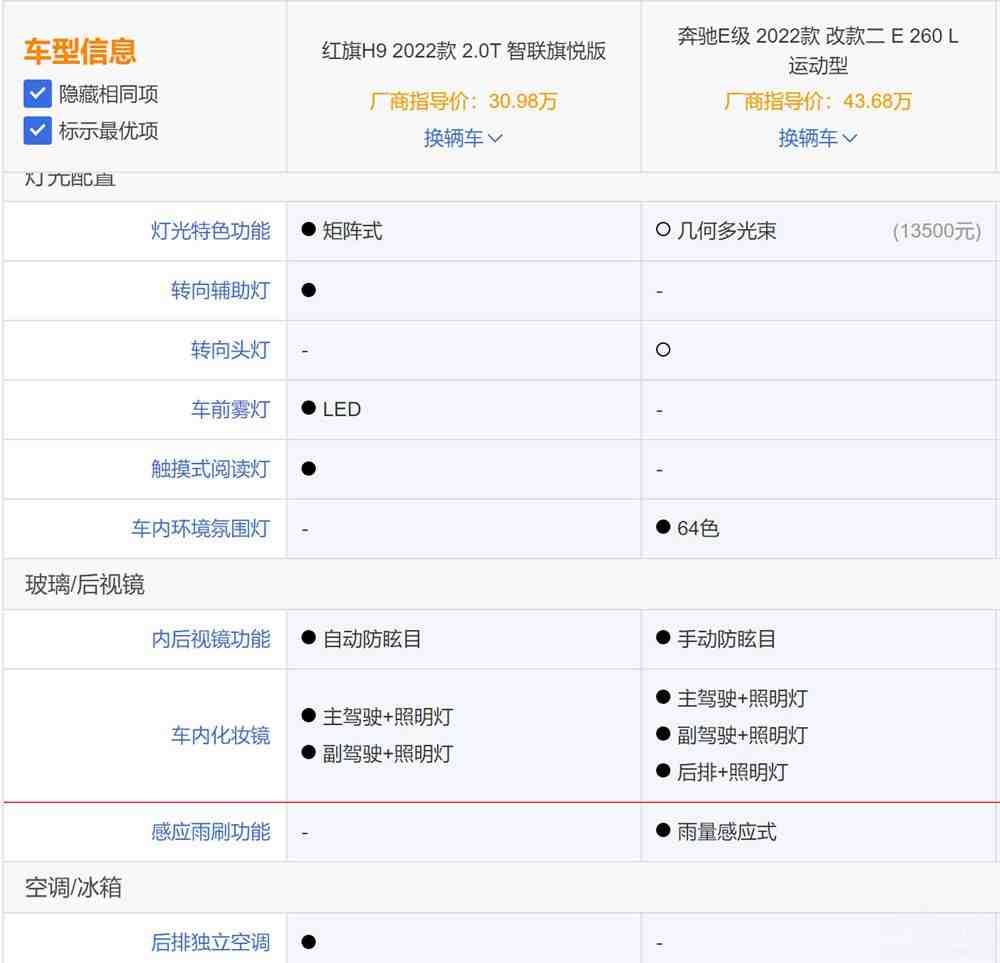Viewport: 1000px width, 963px height.
Task: Click the dot next to 后排+照明灯
Action: point(662,771)
